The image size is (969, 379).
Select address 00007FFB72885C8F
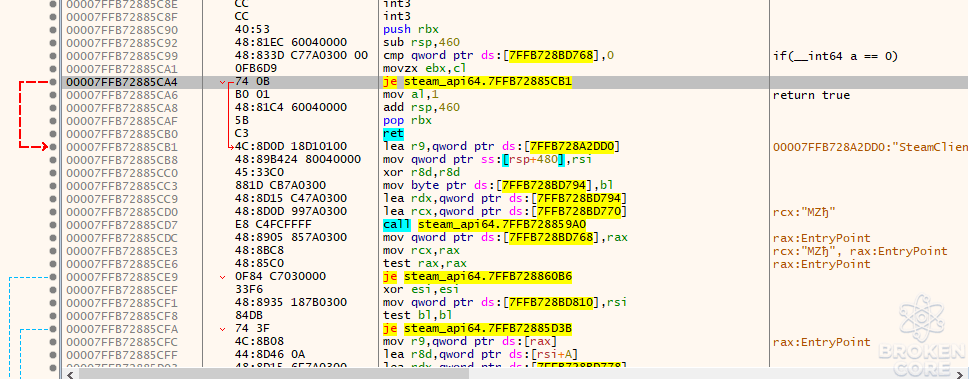point(122,17)
